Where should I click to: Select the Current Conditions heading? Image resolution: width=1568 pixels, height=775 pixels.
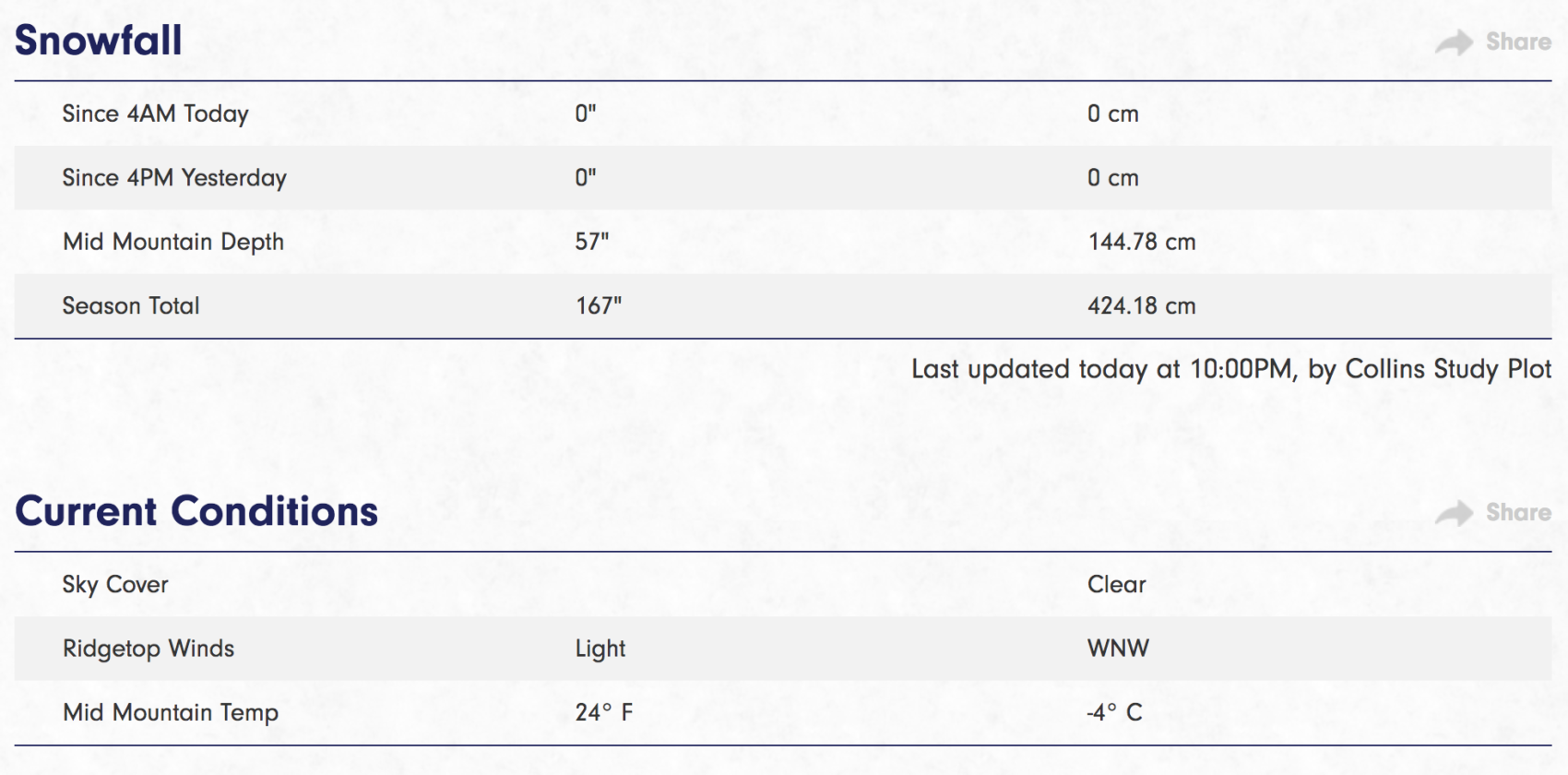[x=196, y=511]
